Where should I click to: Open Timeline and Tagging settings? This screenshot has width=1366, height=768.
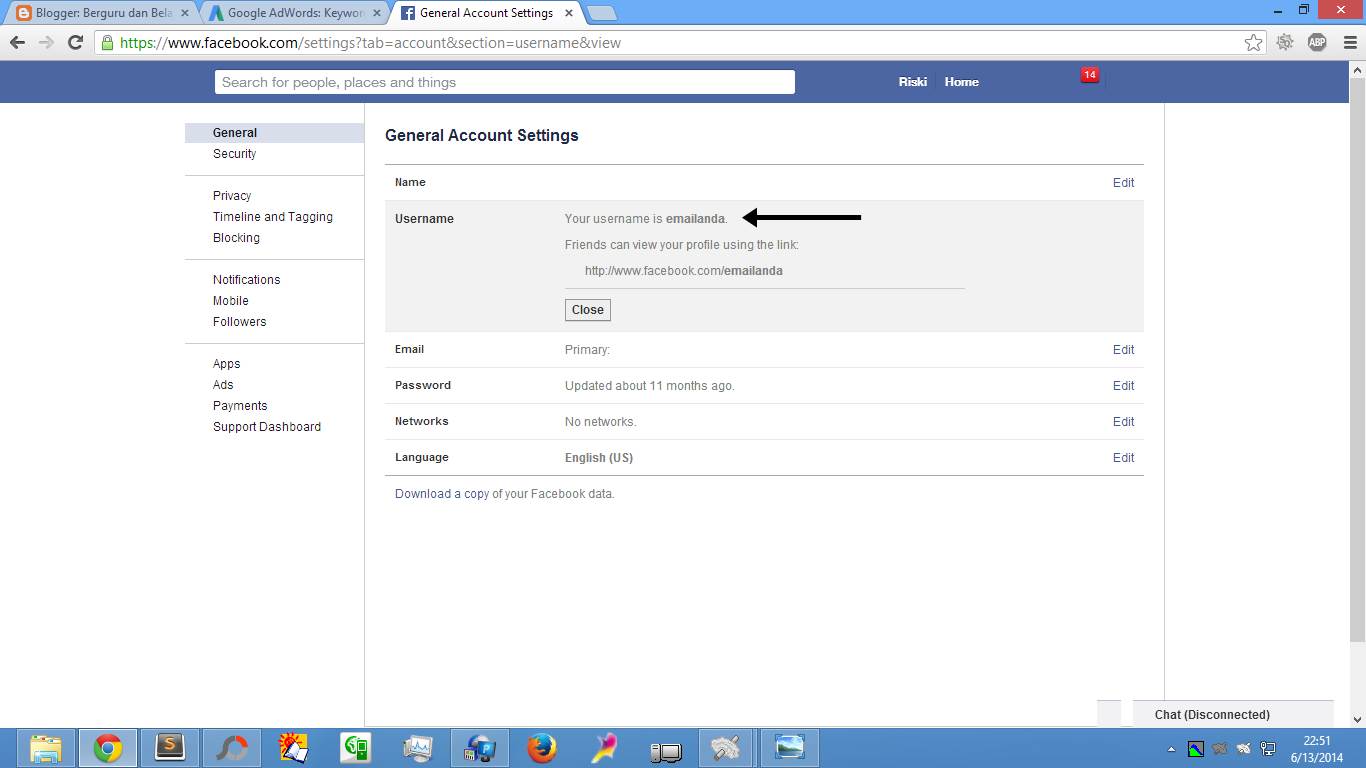pyautogui.click(x=273, y=217)
